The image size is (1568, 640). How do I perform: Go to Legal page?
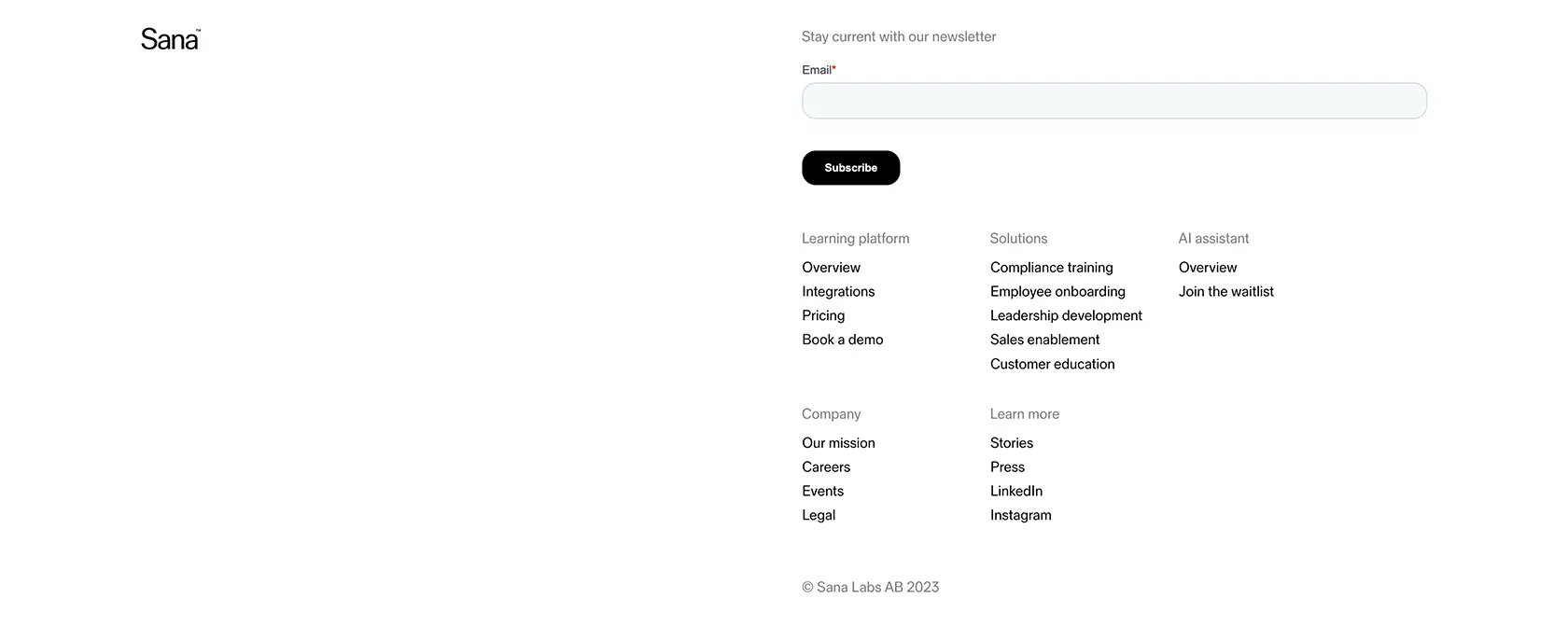coord(819,516)
